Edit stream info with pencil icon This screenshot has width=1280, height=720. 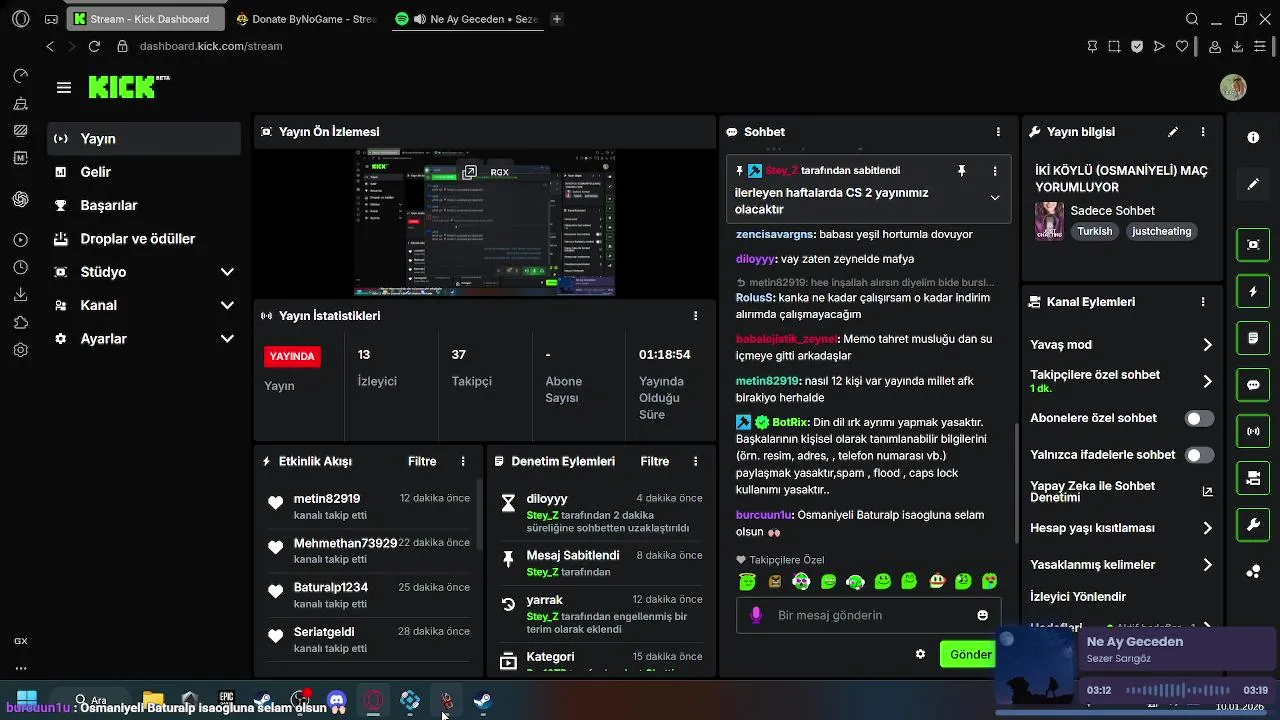point(1173,132)
